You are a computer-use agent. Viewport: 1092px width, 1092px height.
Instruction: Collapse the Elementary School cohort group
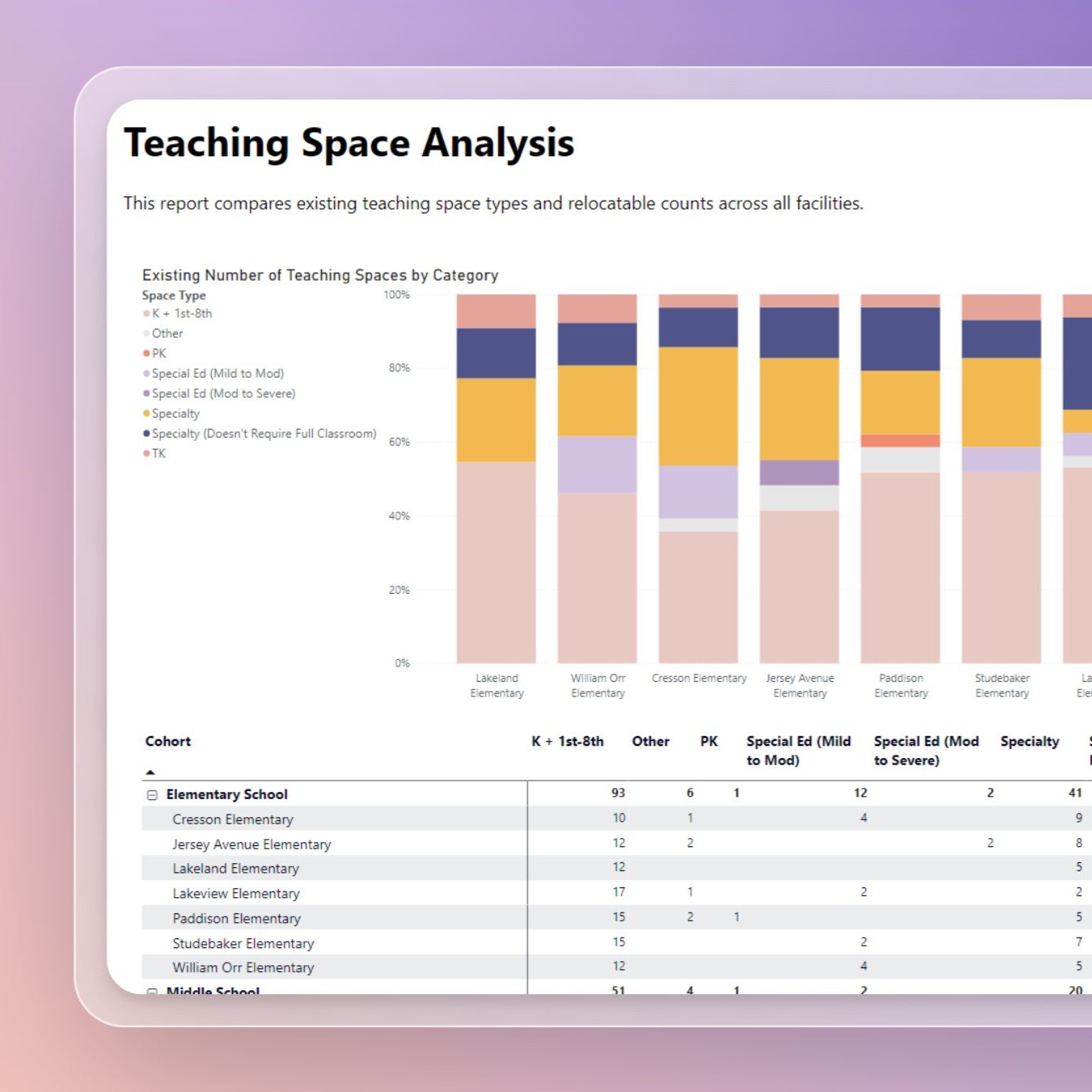(x=152, y=795)
